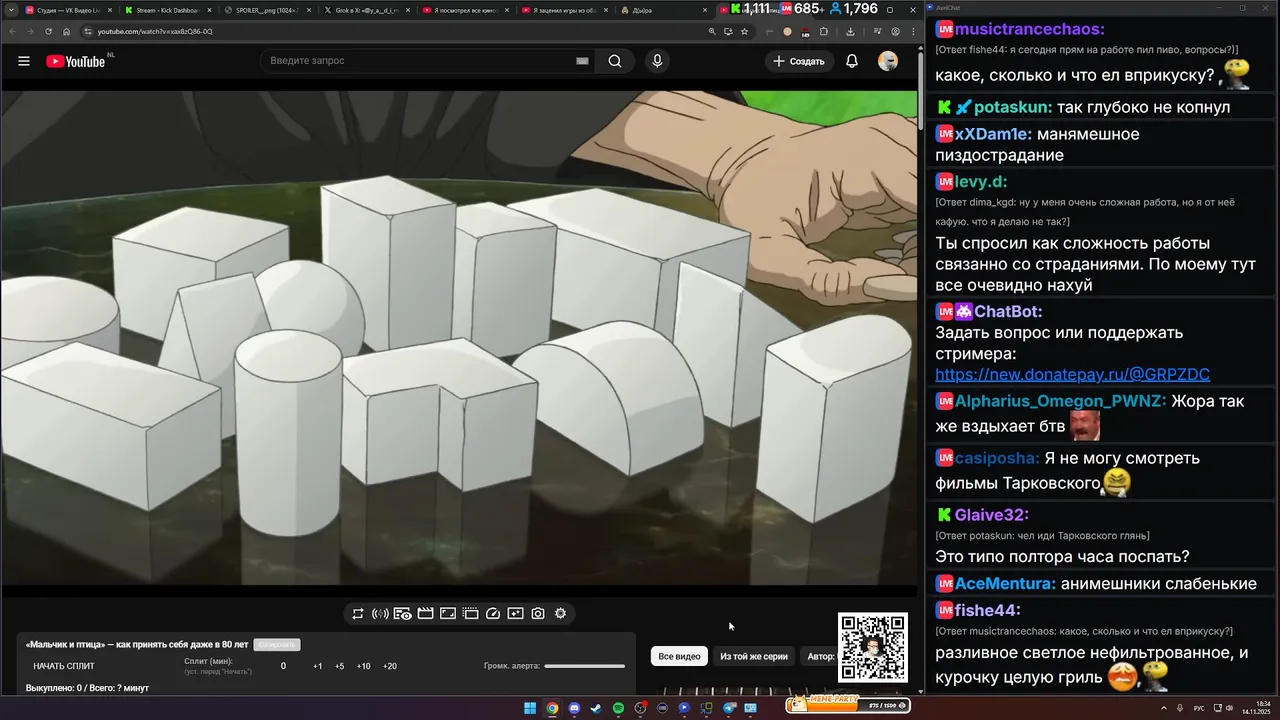Open playback speed gauge icon

493,614
